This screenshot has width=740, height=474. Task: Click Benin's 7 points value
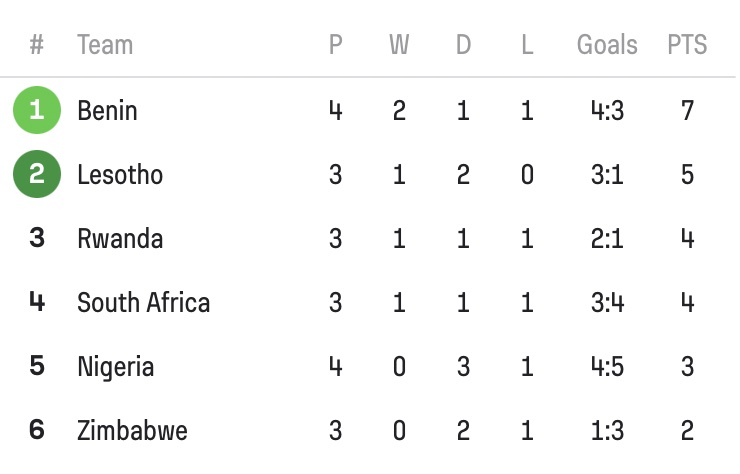687,110
